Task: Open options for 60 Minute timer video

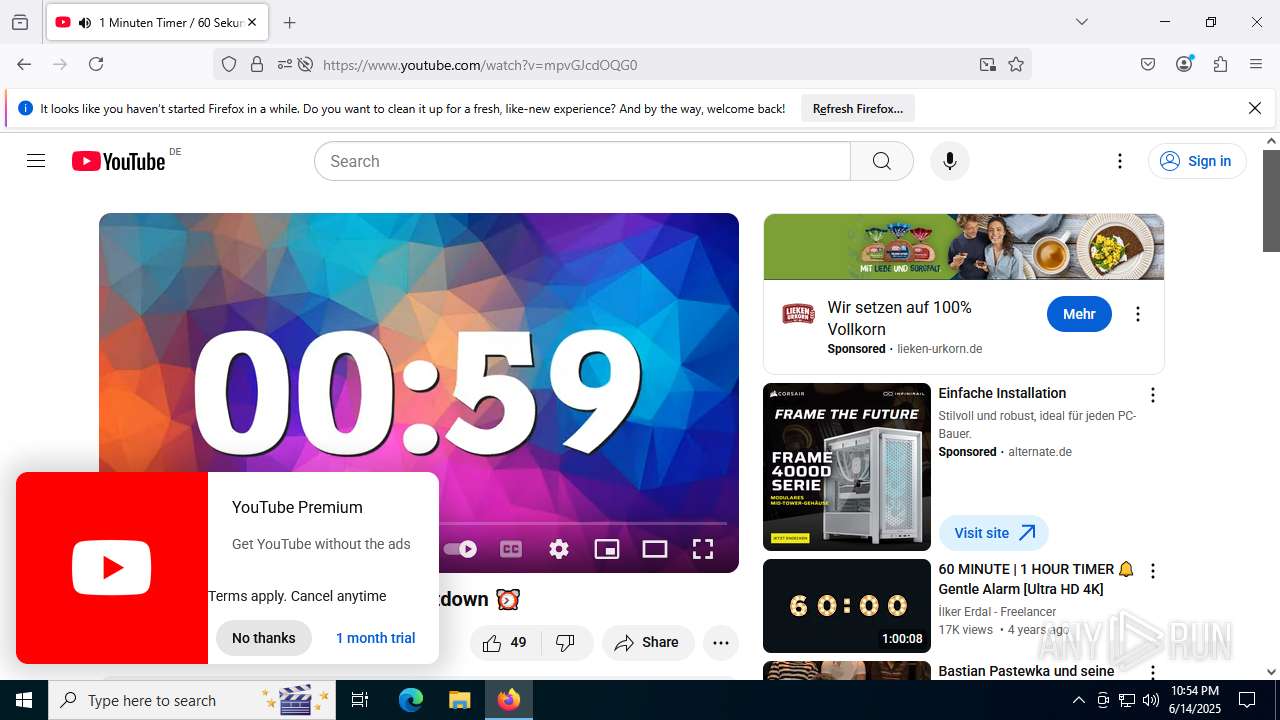Action: [x=1152, y=571]
